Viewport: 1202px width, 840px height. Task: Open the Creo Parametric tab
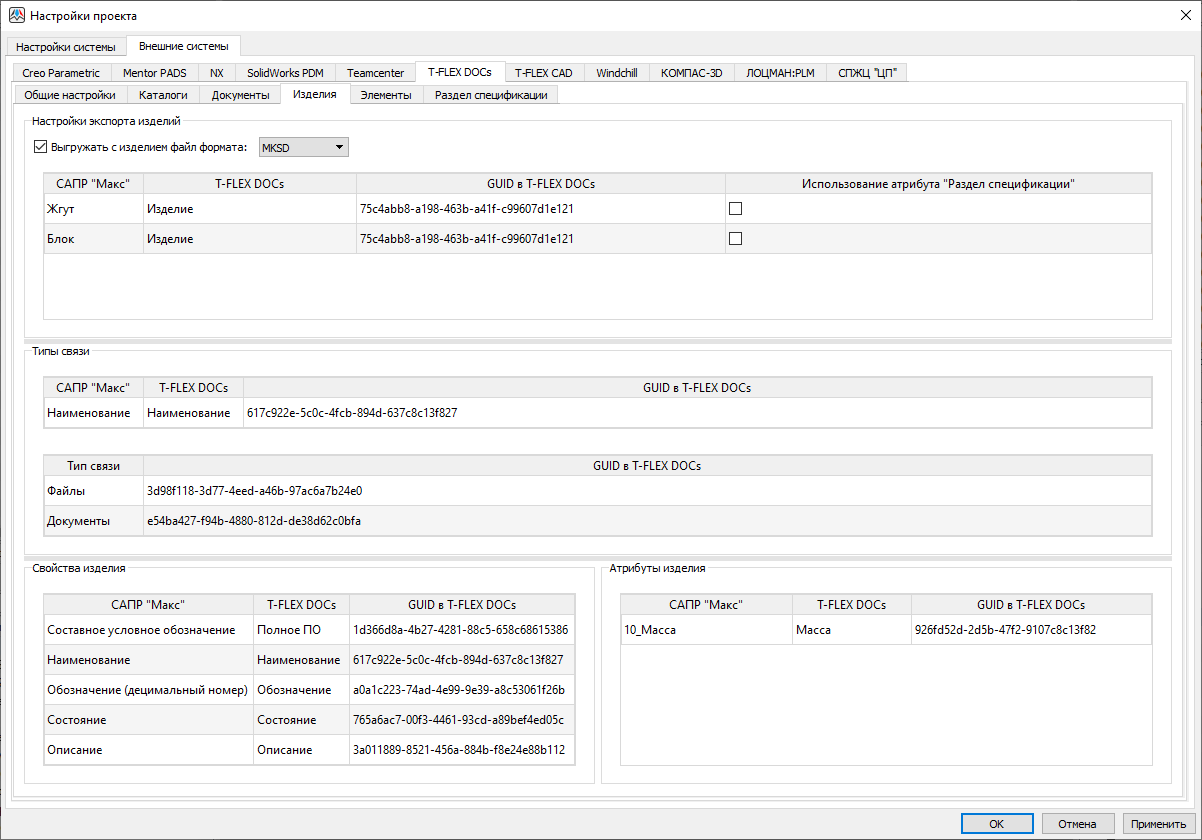(x=61, y=73)
